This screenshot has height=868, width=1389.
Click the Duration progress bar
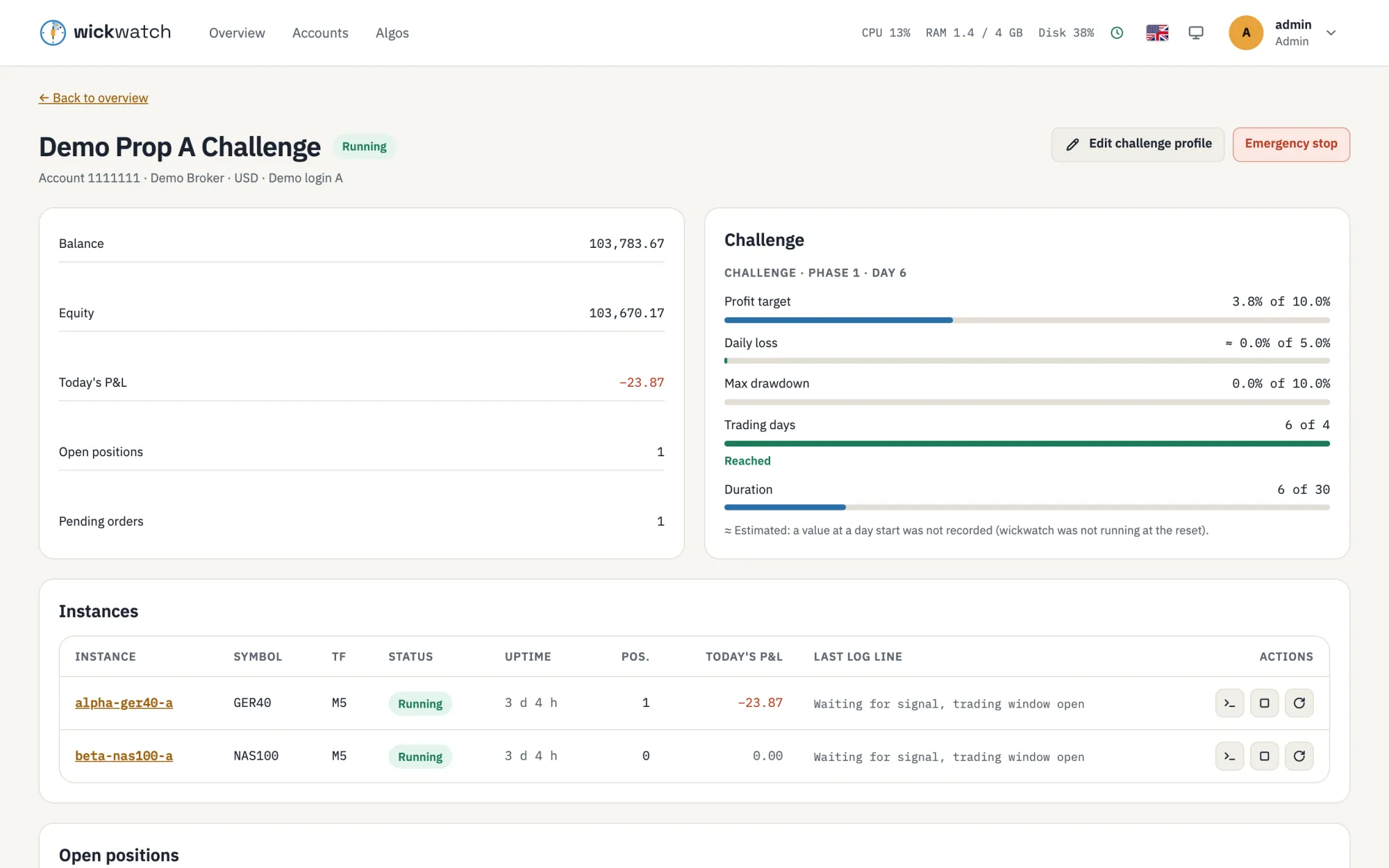pyautogui.click(x=1026, y=508)
